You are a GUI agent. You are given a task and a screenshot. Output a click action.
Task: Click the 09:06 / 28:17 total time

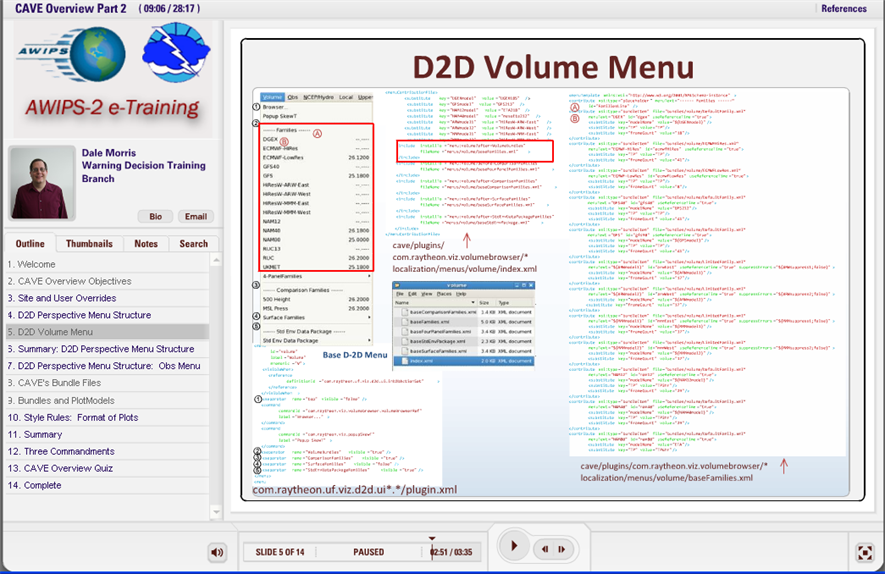(x=169, y=8)
